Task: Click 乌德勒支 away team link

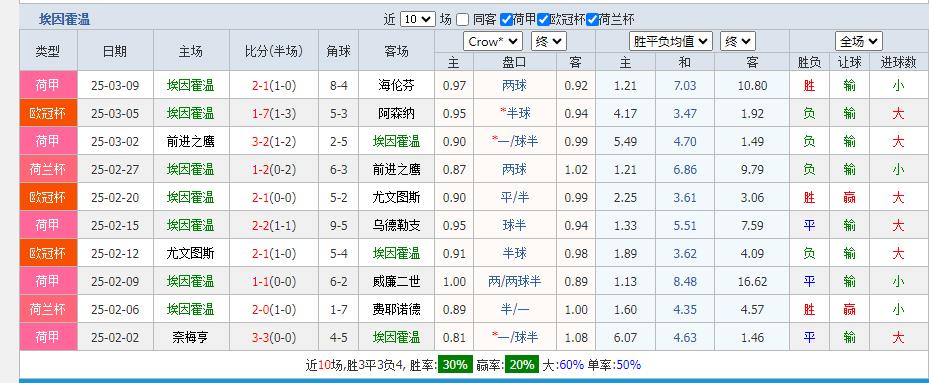Action: tap(396, 225)
